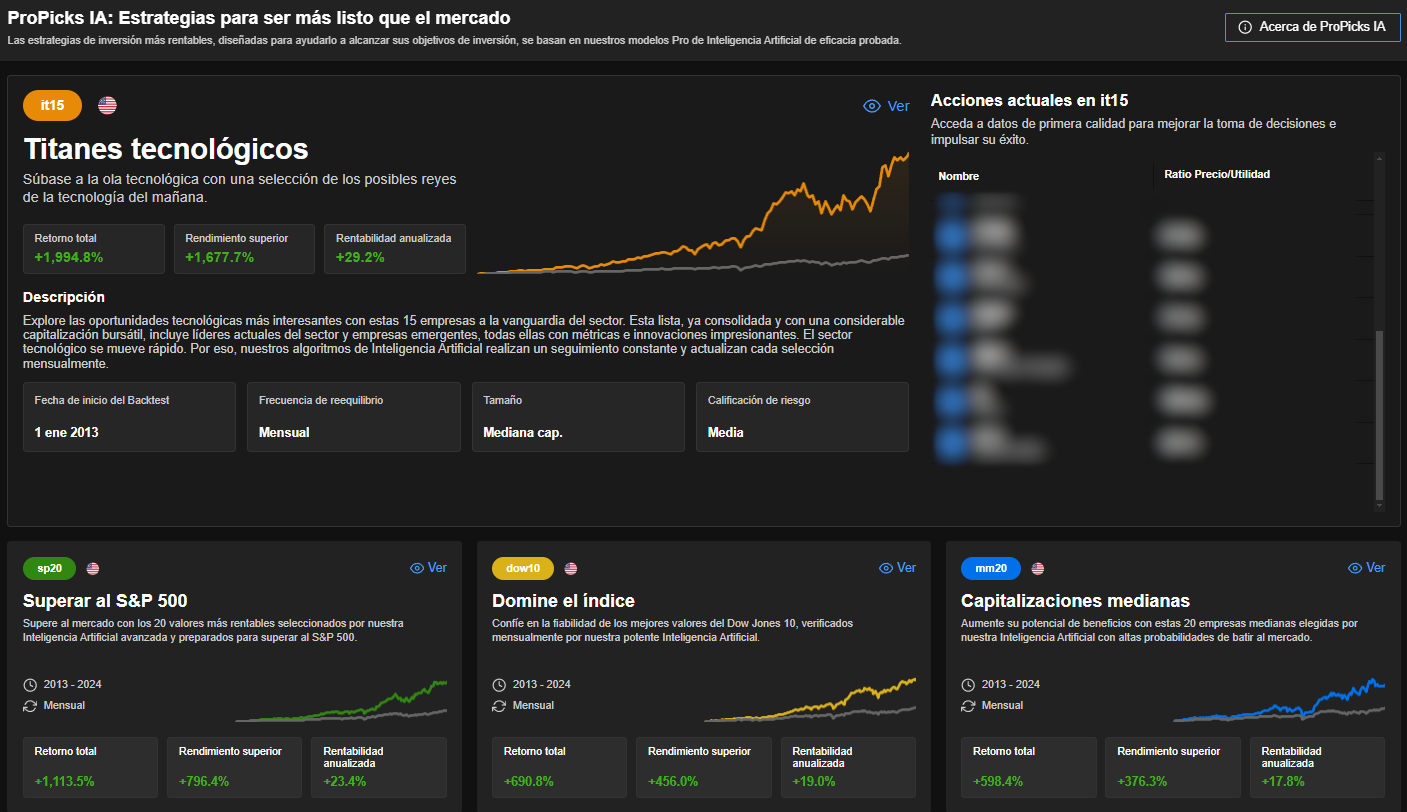Click the +29.2% Rentabilidad anualizada value

point(362,257)
